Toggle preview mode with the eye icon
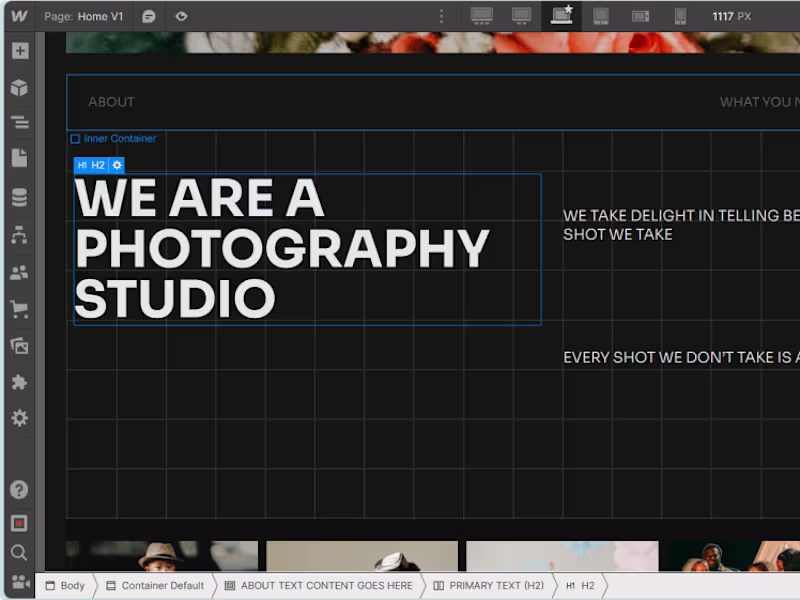Viewport: 800px width, 600px height. 181,16
